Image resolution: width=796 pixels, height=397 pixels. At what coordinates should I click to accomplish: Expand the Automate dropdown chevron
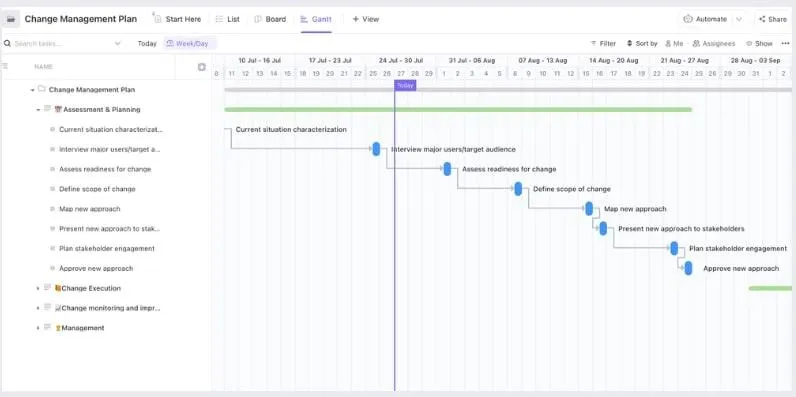tap(739, 19)
